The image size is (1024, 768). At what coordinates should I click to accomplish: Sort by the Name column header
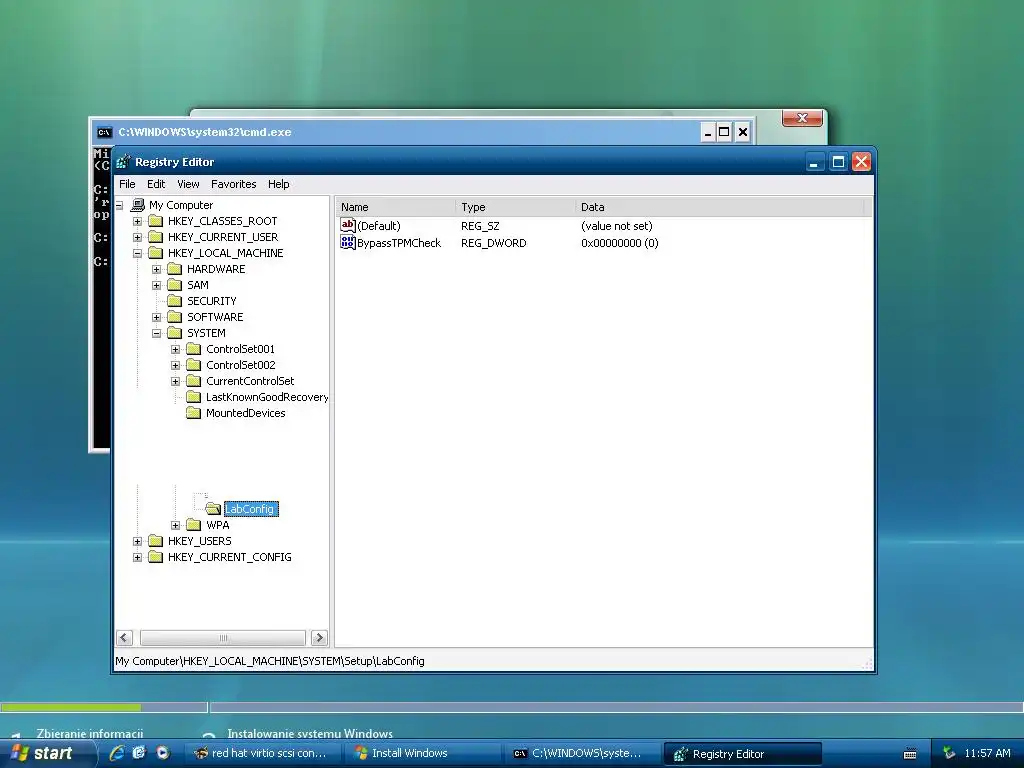pos(395,207)
